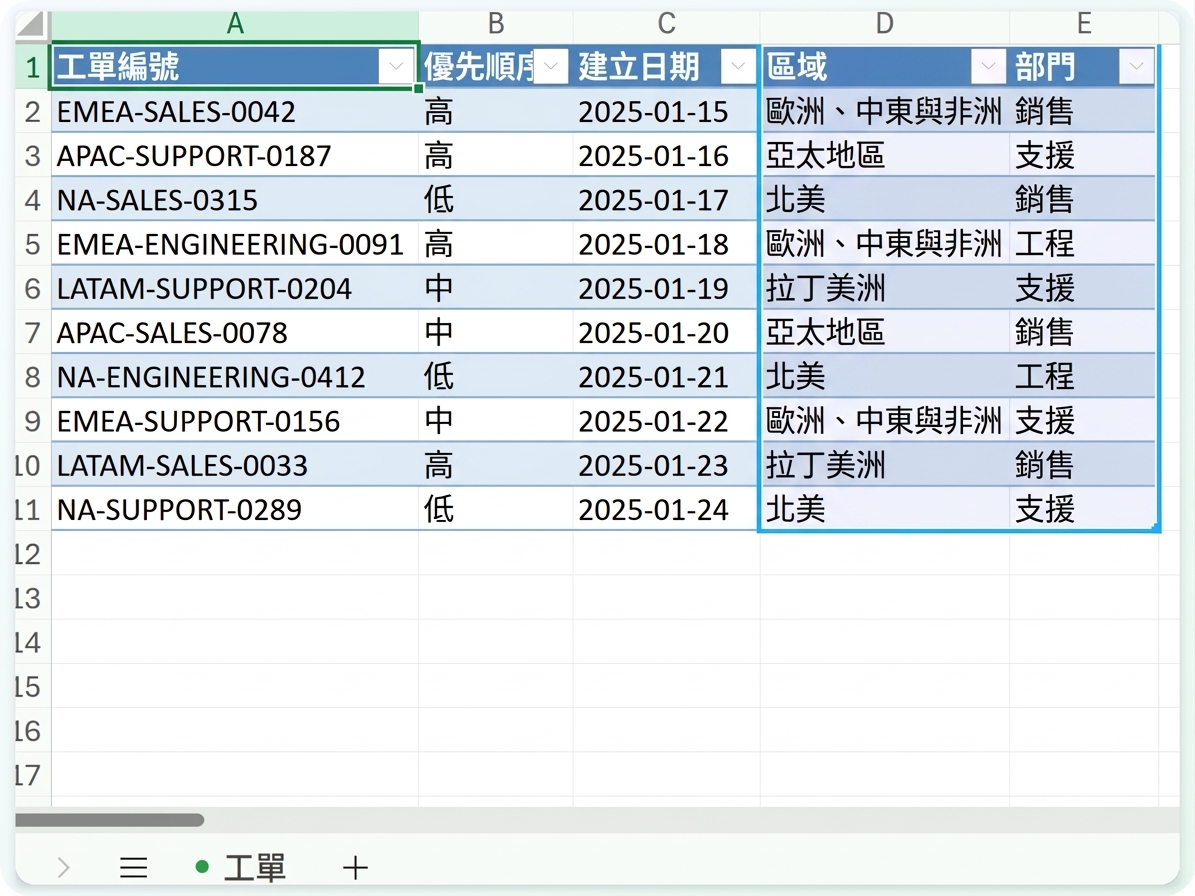Click 北美 in NA-SUPPORT-0289 row

[885, 509]
